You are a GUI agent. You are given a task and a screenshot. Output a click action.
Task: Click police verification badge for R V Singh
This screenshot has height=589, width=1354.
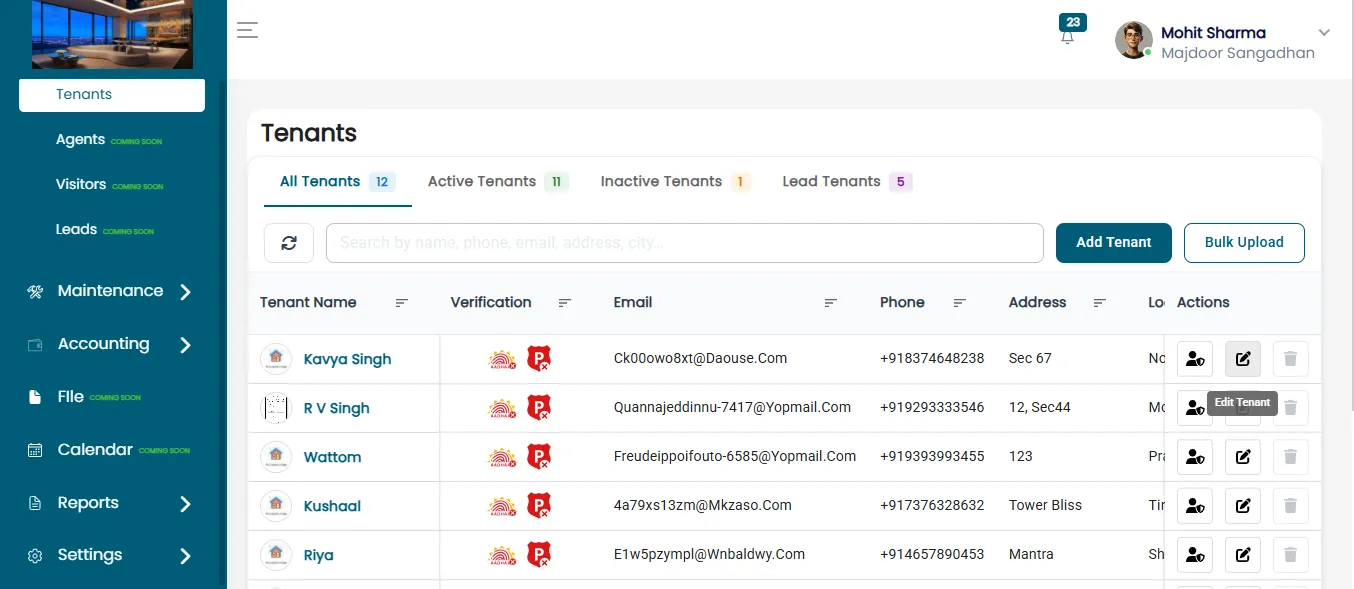coord(539,408)
